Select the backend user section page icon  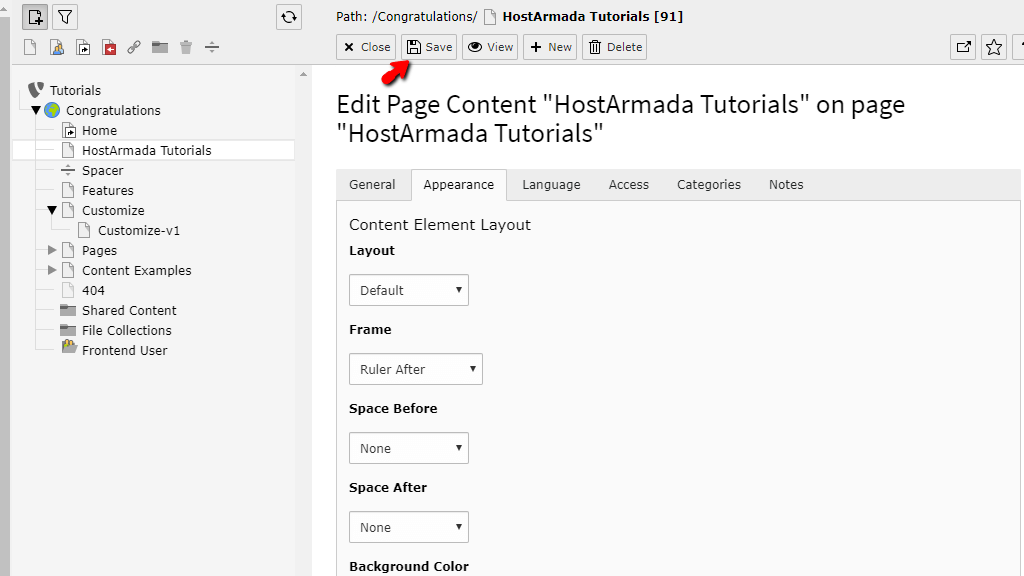(x=57, y=47)
